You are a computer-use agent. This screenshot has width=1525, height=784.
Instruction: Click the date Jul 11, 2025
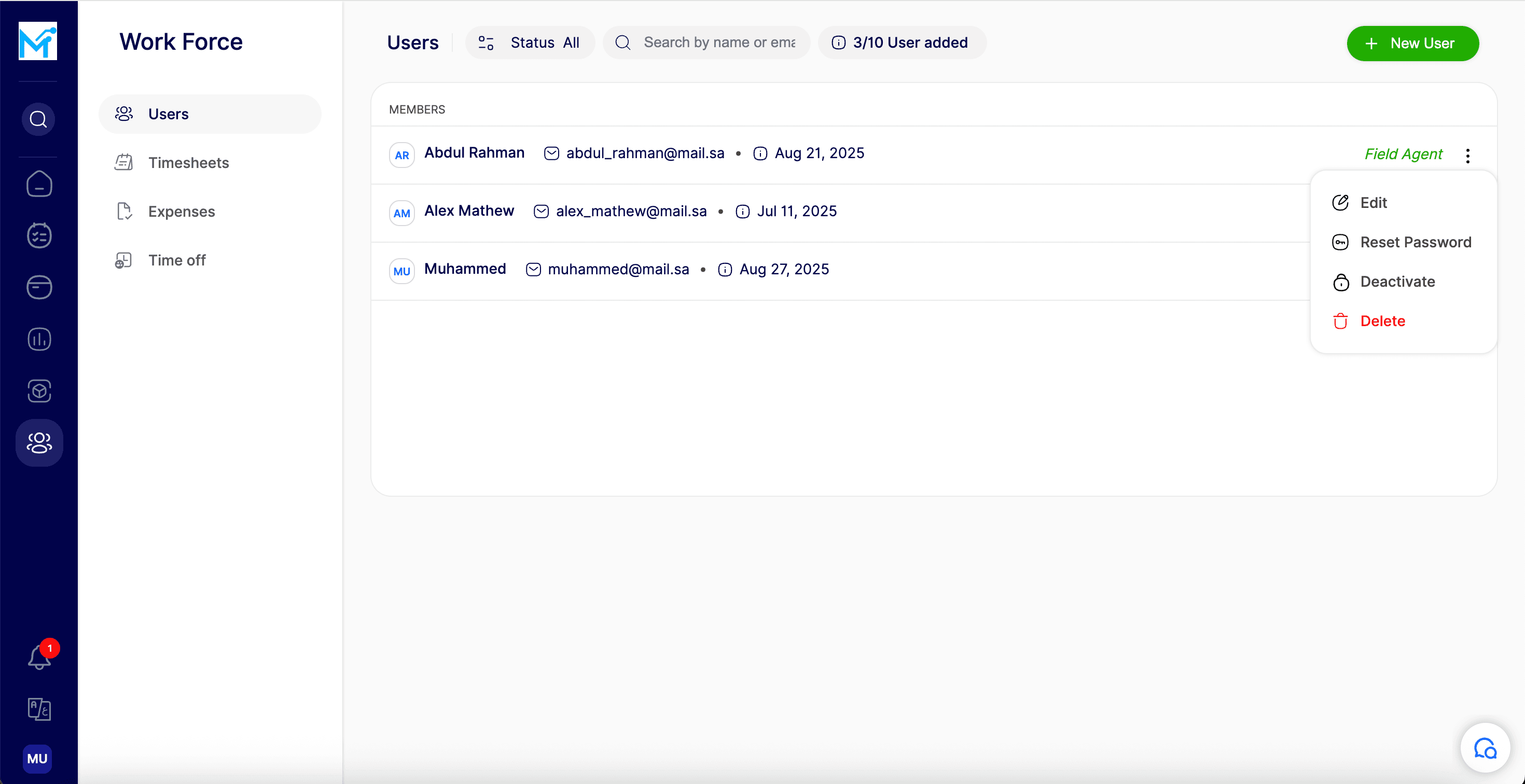[797, 211]
